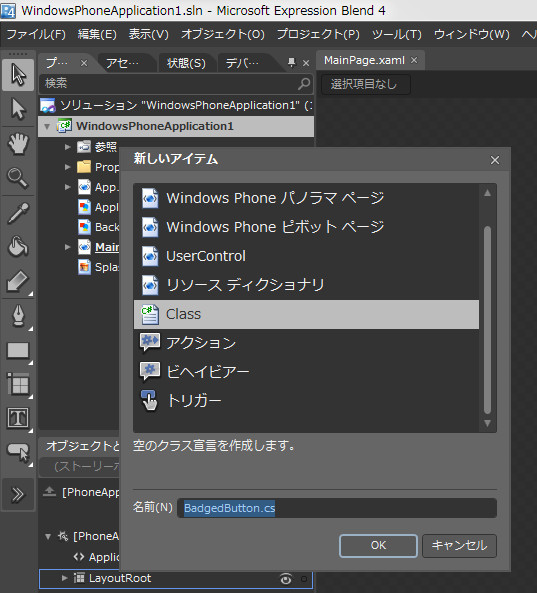The width and height of the screenshot is (537, 593).
Task: Close the MainPage.xaml document tab
Action: click(414, 60)
